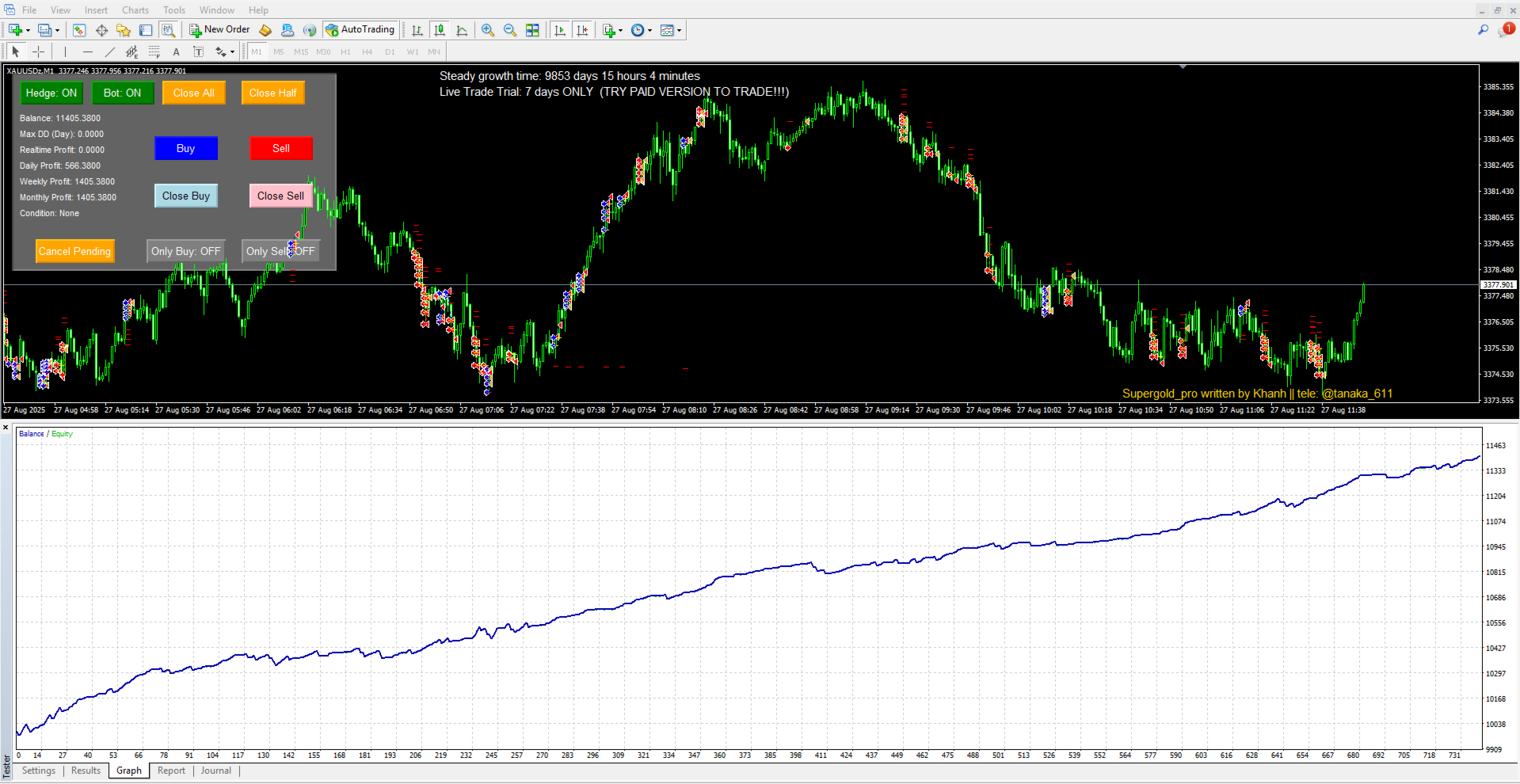Image resolution: width=1520 pixels, height=784 pixels.
Task: Toggle Only Buy: OFF
Action: pos(186,251)
